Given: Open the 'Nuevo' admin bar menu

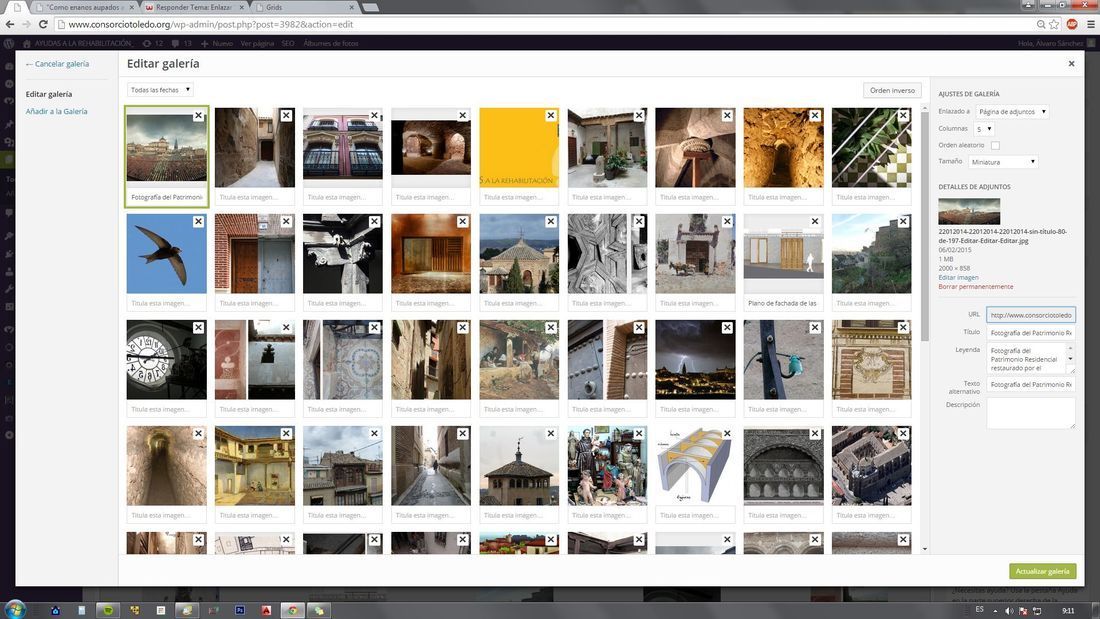Looking at the screenshot, I should coord(217,44).
